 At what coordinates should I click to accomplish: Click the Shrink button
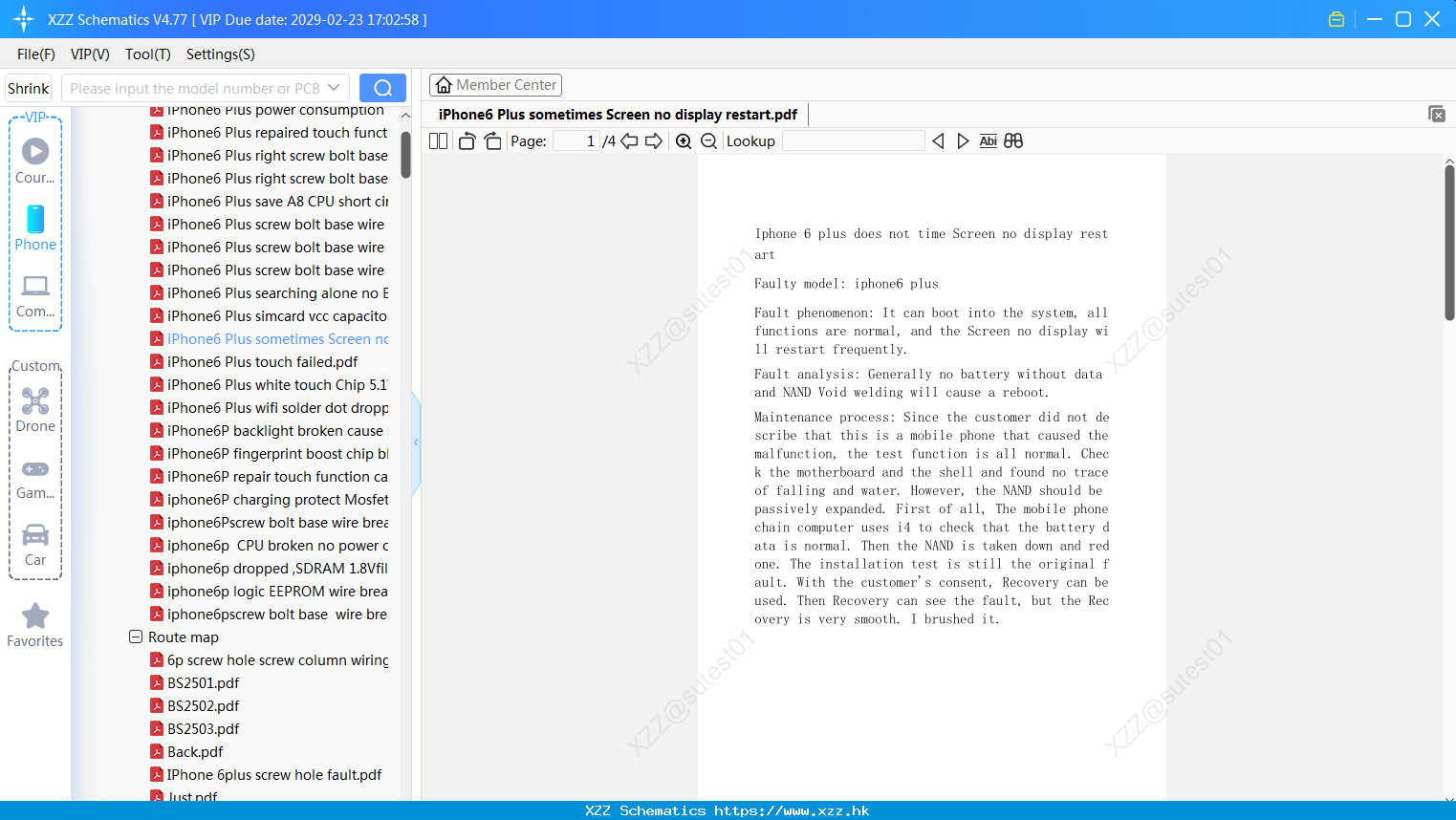pos(29,88)
